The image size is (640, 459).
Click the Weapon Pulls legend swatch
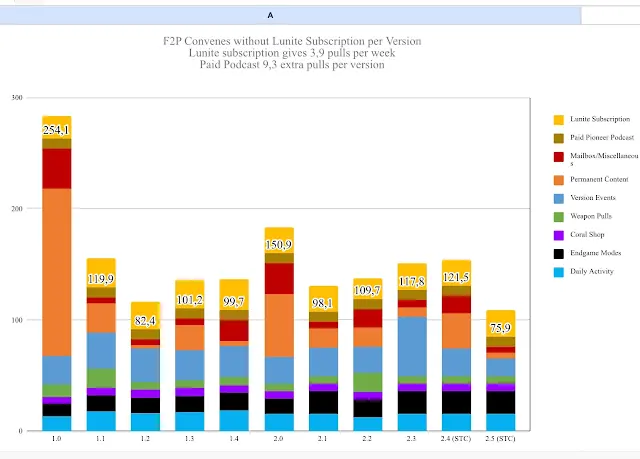click(x=559, y=217)
